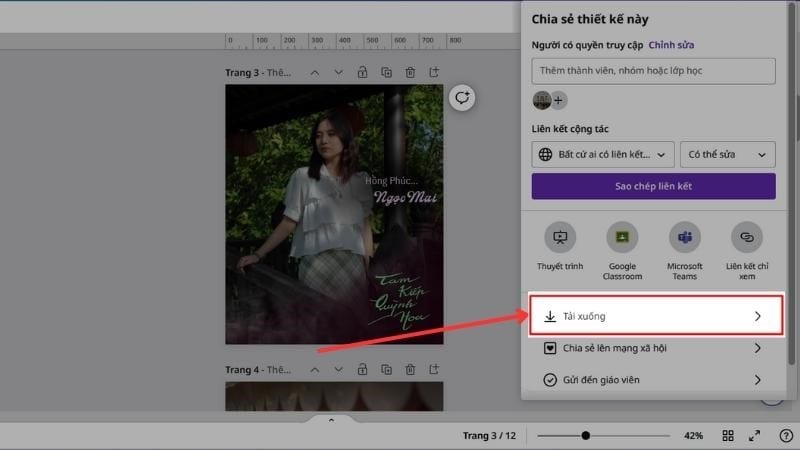This screenshot has height=450, width=800.
Task: Open the grid view of pages
Action: tap(729, 436)
